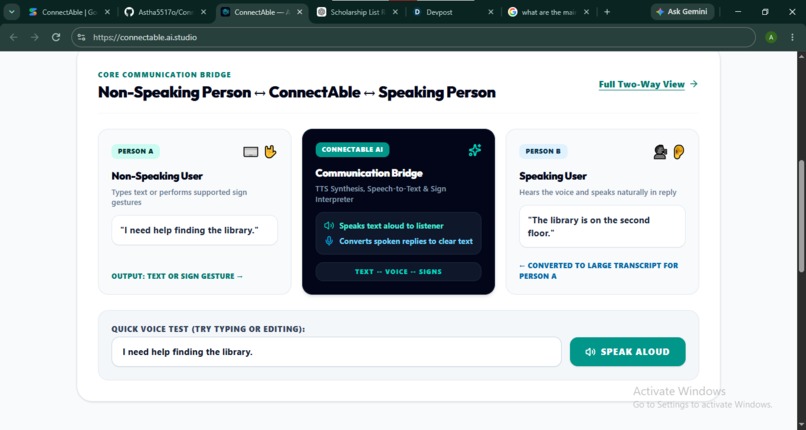The height and width of the screenshot is (430, 806).
Task: Click the speaking head icon in Person B card
Action: pyautogui.click(x=660, y=152)
